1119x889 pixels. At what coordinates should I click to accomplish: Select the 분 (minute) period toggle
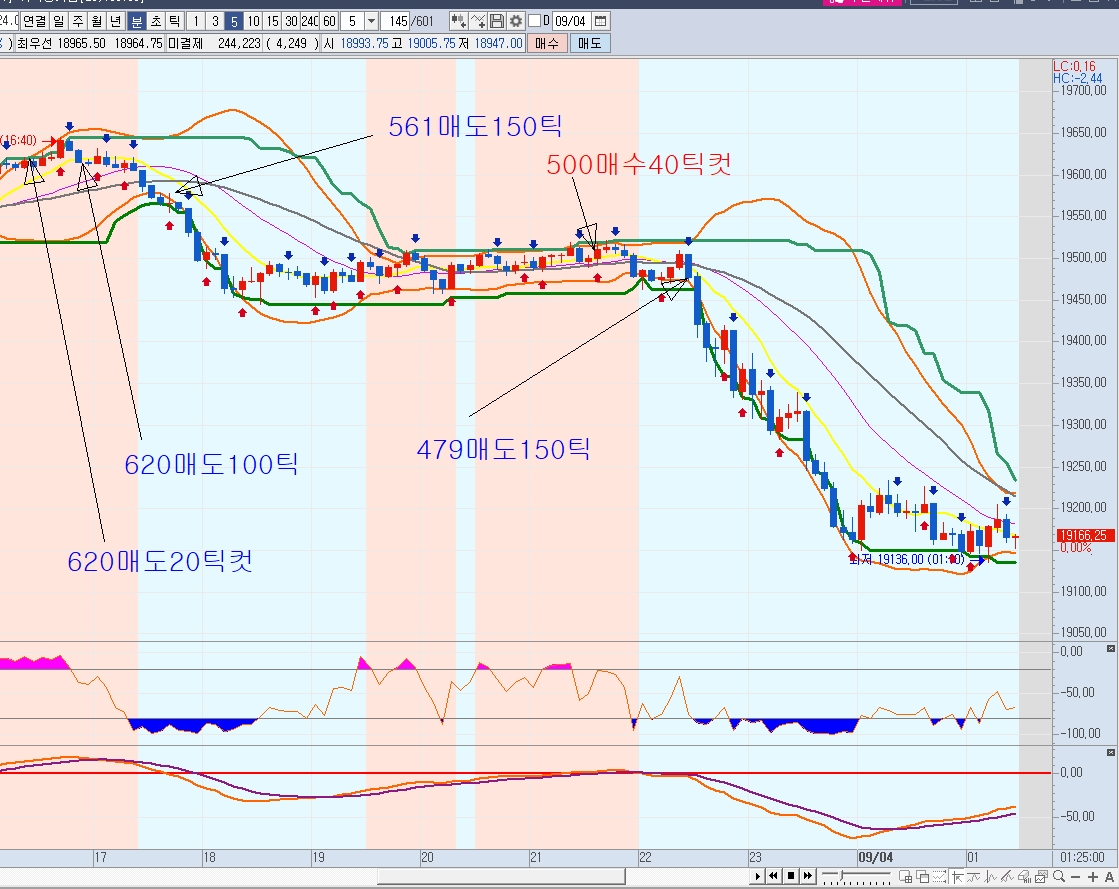point(137,21)
